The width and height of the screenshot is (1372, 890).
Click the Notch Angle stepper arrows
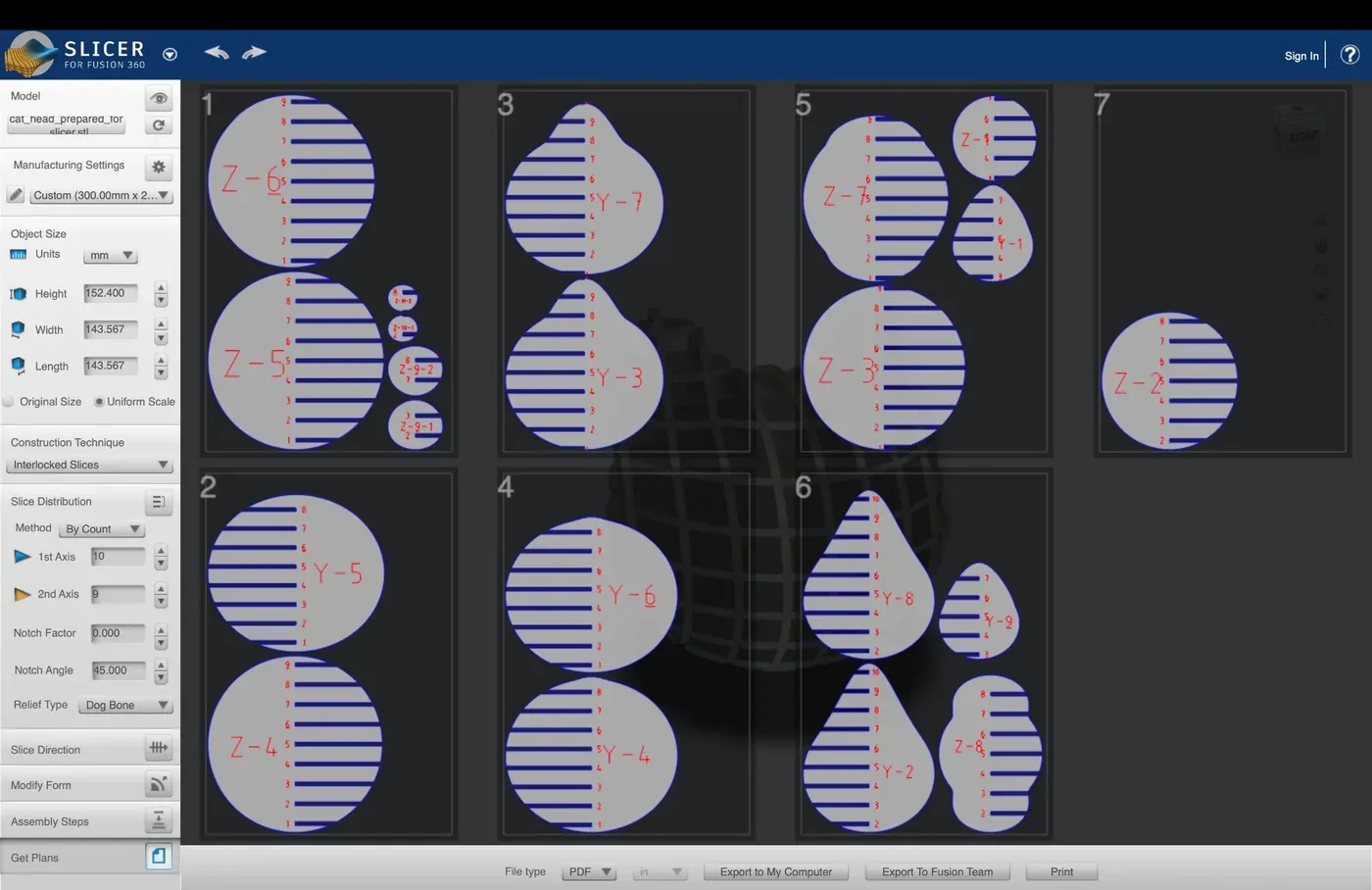pyautogui.click(x=161, y=671)
